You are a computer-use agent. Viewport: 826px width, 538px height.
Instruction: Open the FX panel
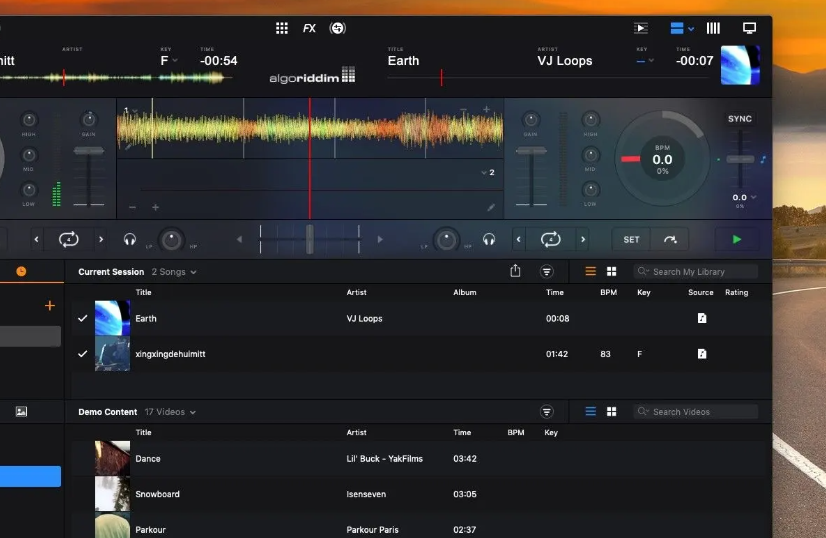[x=309, y=28]
